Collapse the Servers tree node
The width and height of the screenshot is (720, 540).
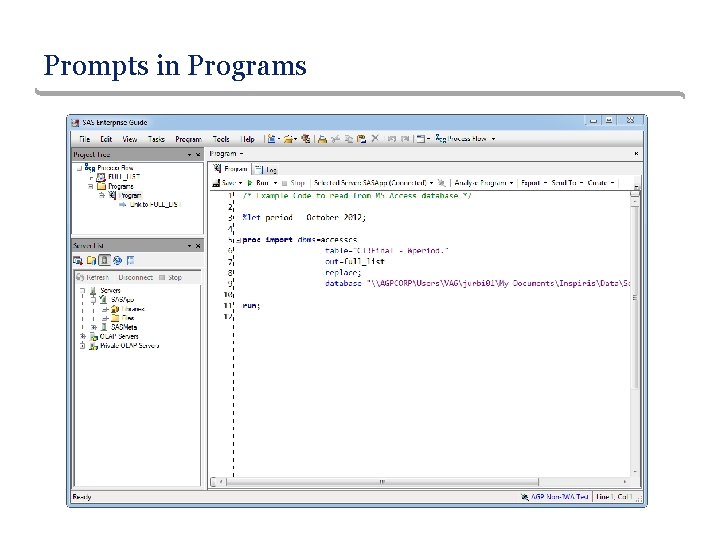tap(83, 291)
